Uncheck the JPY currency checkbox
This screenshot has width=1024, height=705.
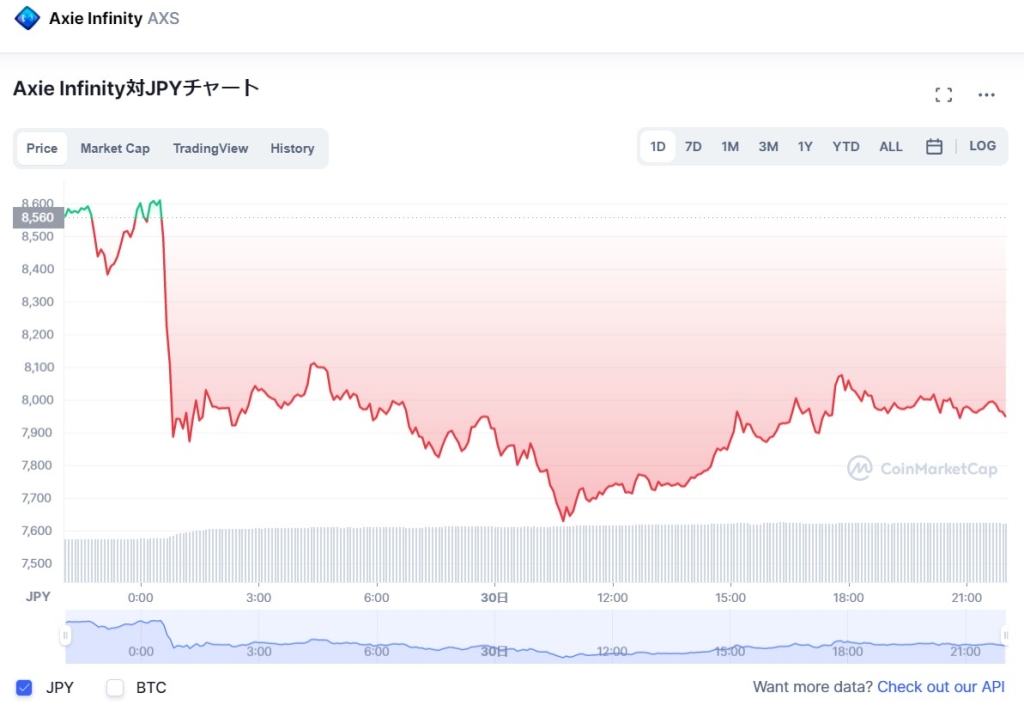25,688
